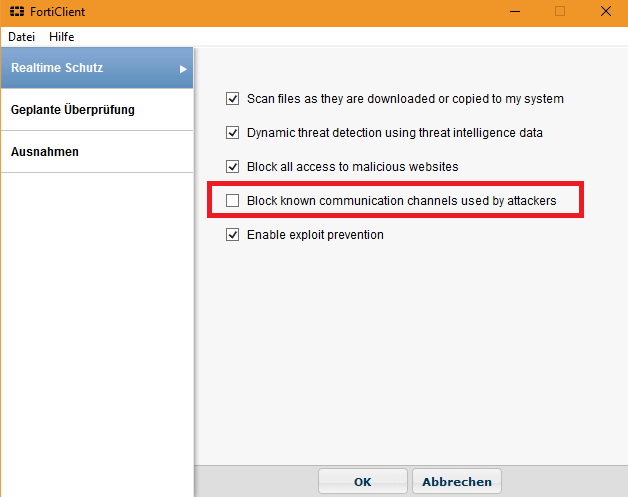Screen dimensions: 628x497
Task: Click the 'Enable exploit prevention' label text
Action: pyautogui.click(x=315, y=235)
